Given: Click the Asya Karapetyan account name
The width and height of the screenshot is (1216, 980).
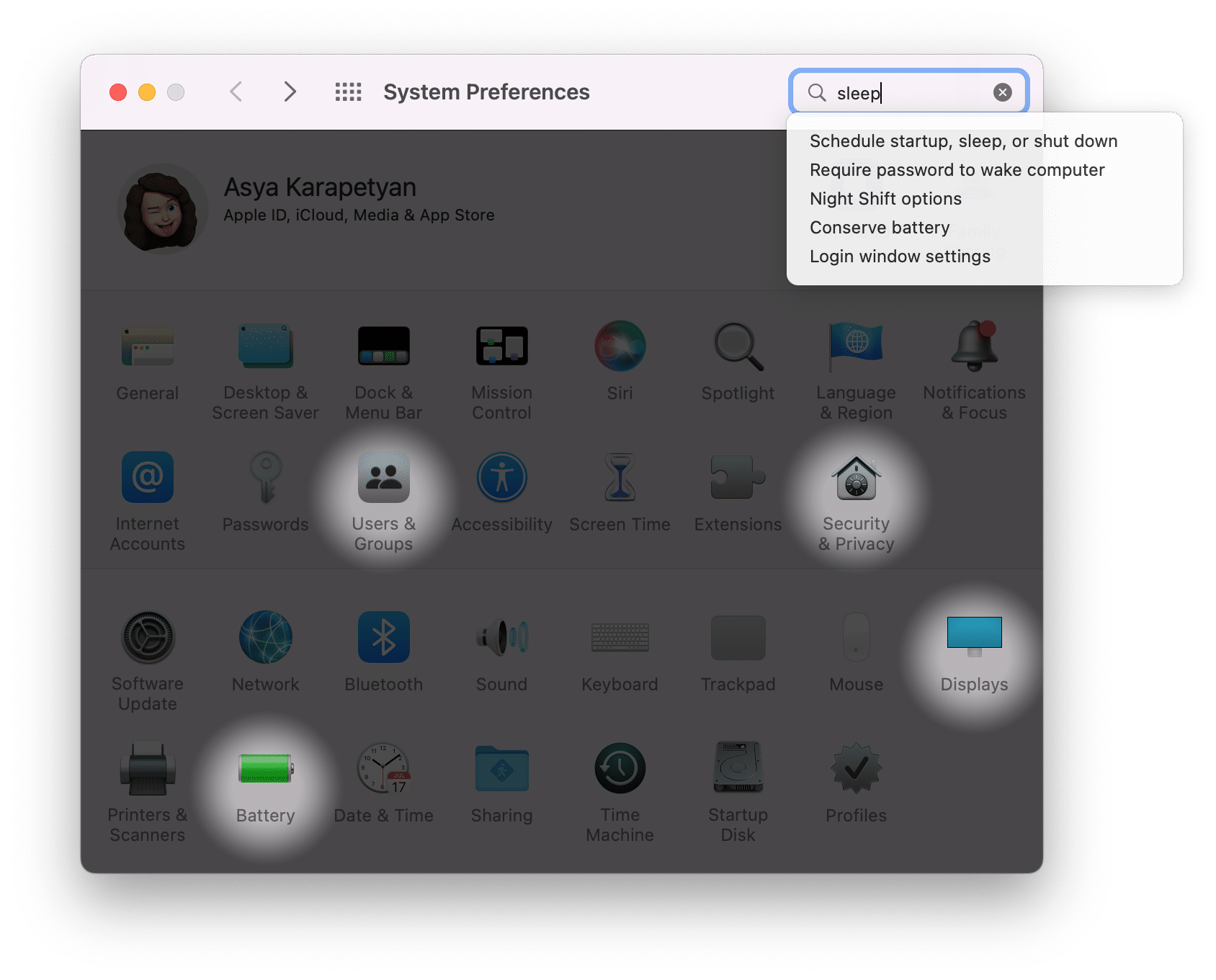Looking at the screenshot, I should [x=320, y=187].
